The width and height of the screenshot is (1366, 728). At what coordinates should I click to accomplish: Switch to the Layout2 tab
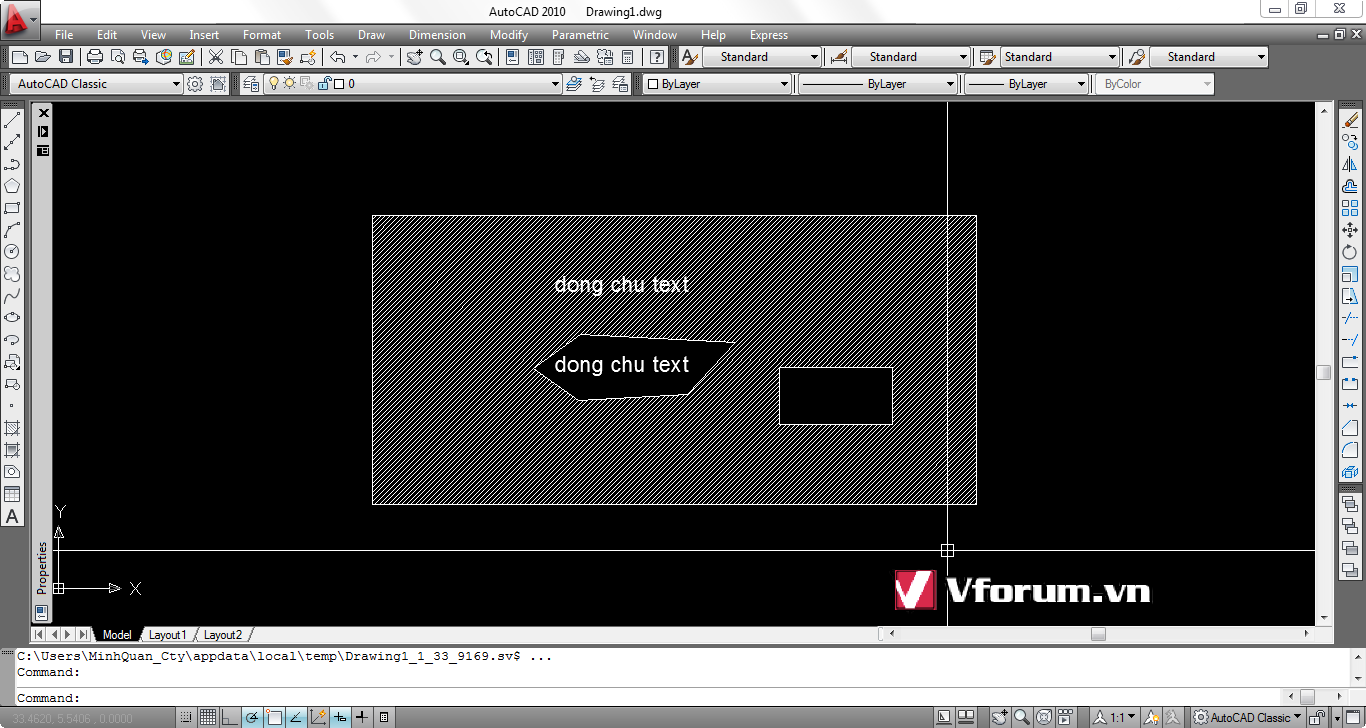click(222, 635)
